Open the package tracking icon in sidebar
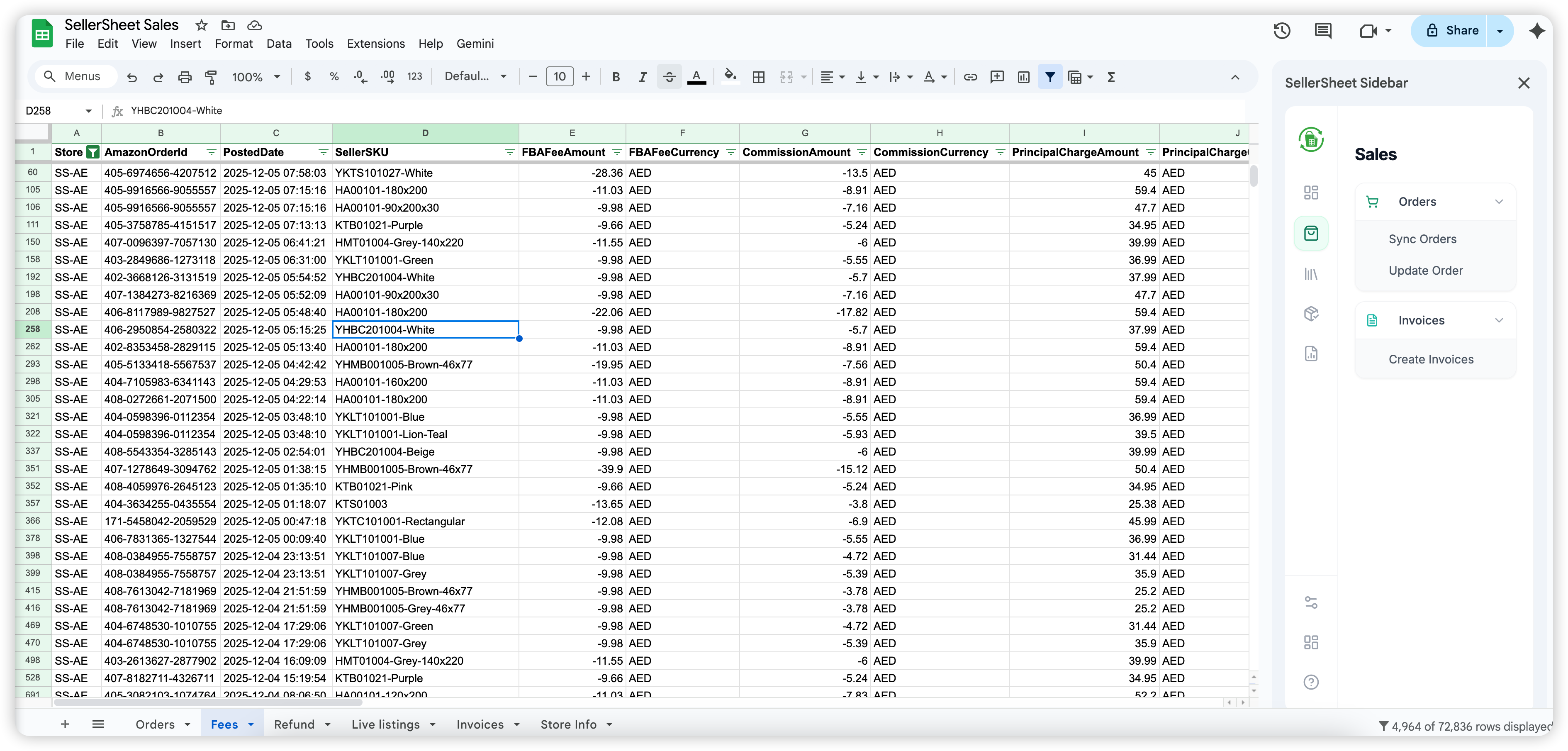Screen dimensions: 1568x751 tap(1311, 314)
